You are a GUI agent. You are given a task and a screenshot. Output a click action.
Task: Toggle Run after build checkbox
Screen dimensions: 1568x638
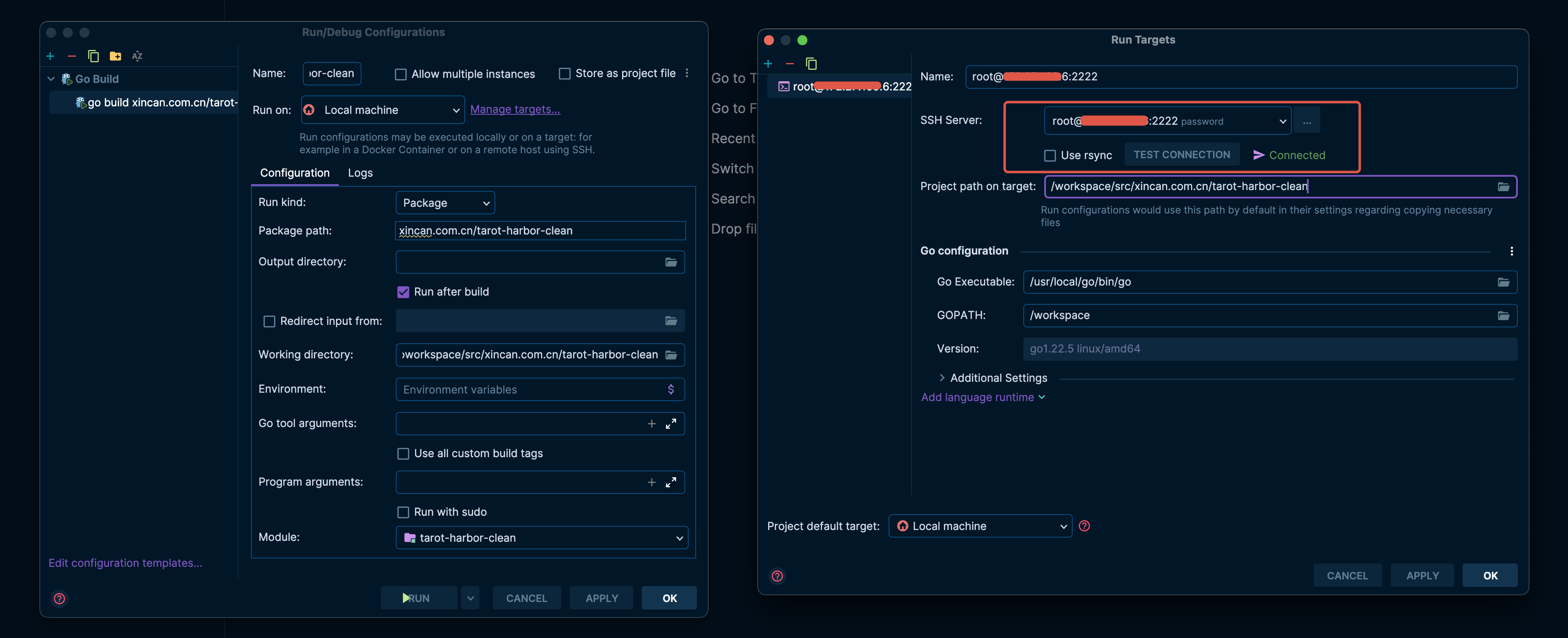[x=403, y=292]
